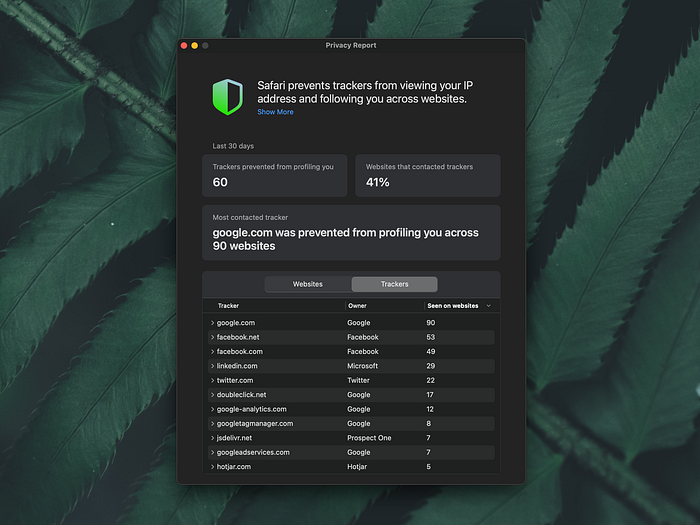This screenshot has height=525, width=700.
Task: Select the Trackers tab
Action: [x=394, y=284]
